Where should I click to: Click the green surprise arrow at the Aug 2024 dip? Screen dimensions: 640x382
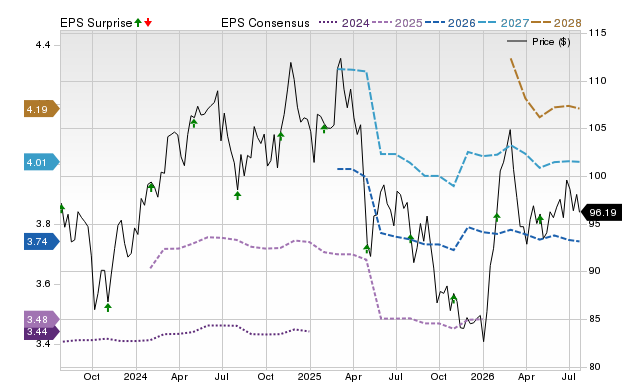coord(238,195)
